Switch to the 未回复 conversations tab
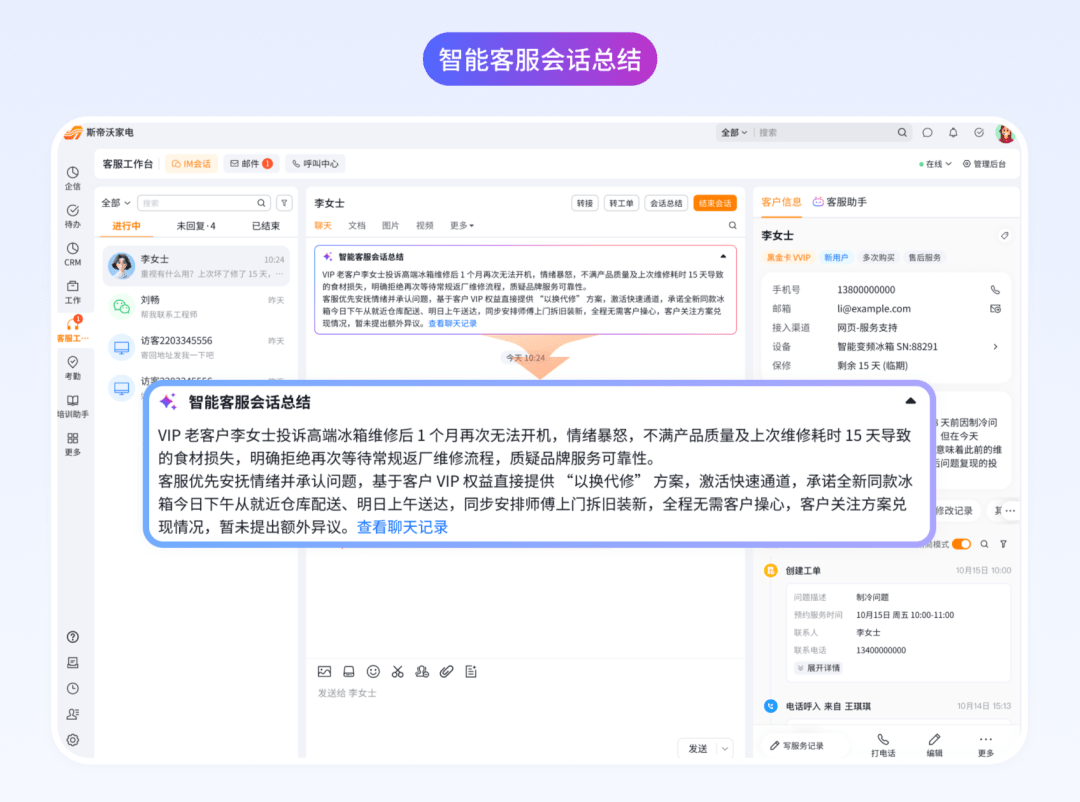1080x802 pixels. [196, 226]
